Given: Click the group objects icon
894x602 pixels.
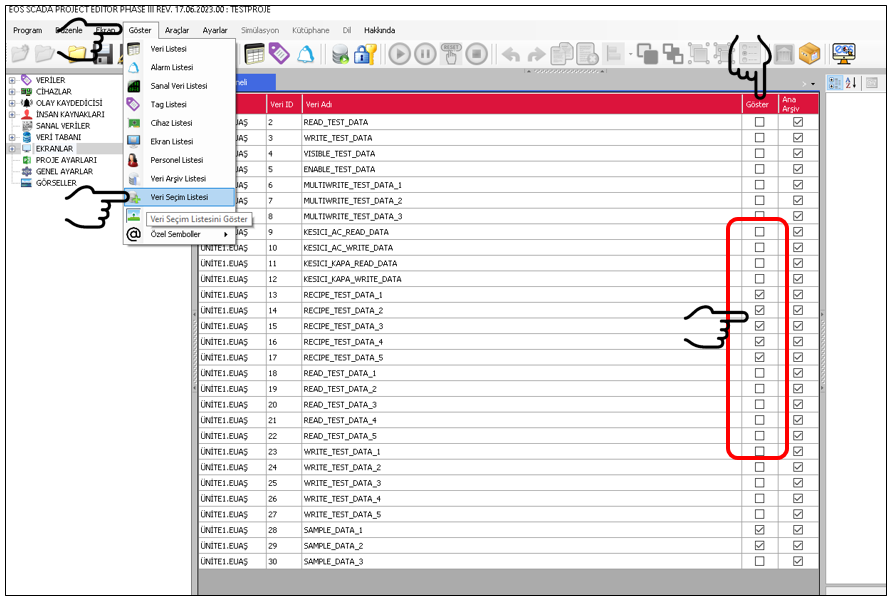Looking at the screenshot, I should 698,54.
